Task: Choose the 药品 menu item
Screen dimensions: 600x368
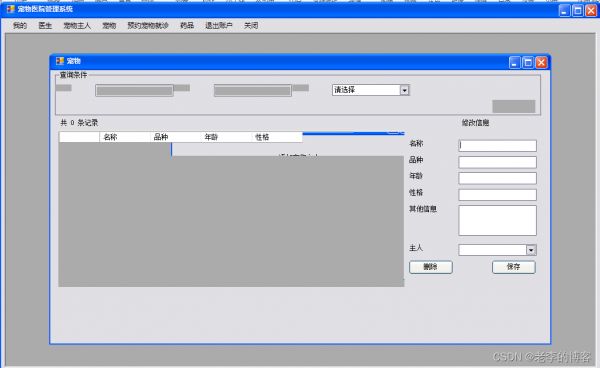Action: pos(187,26)
